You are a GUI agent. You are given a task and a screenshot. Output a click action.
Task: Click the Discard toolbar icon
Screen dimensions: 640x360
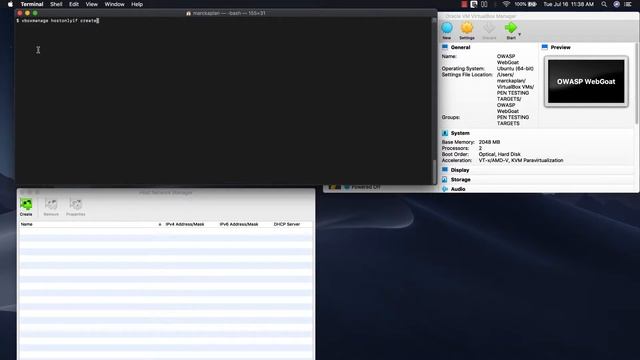point(489,31)
